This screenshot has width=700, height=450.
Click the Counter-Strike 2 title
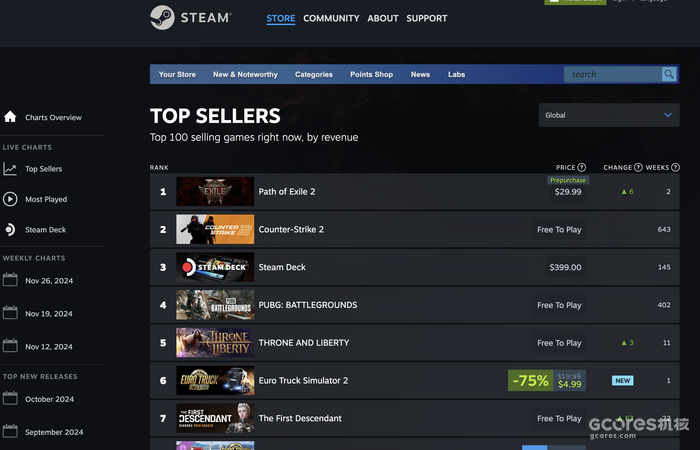pyautogui.click(x=291, y=229)
